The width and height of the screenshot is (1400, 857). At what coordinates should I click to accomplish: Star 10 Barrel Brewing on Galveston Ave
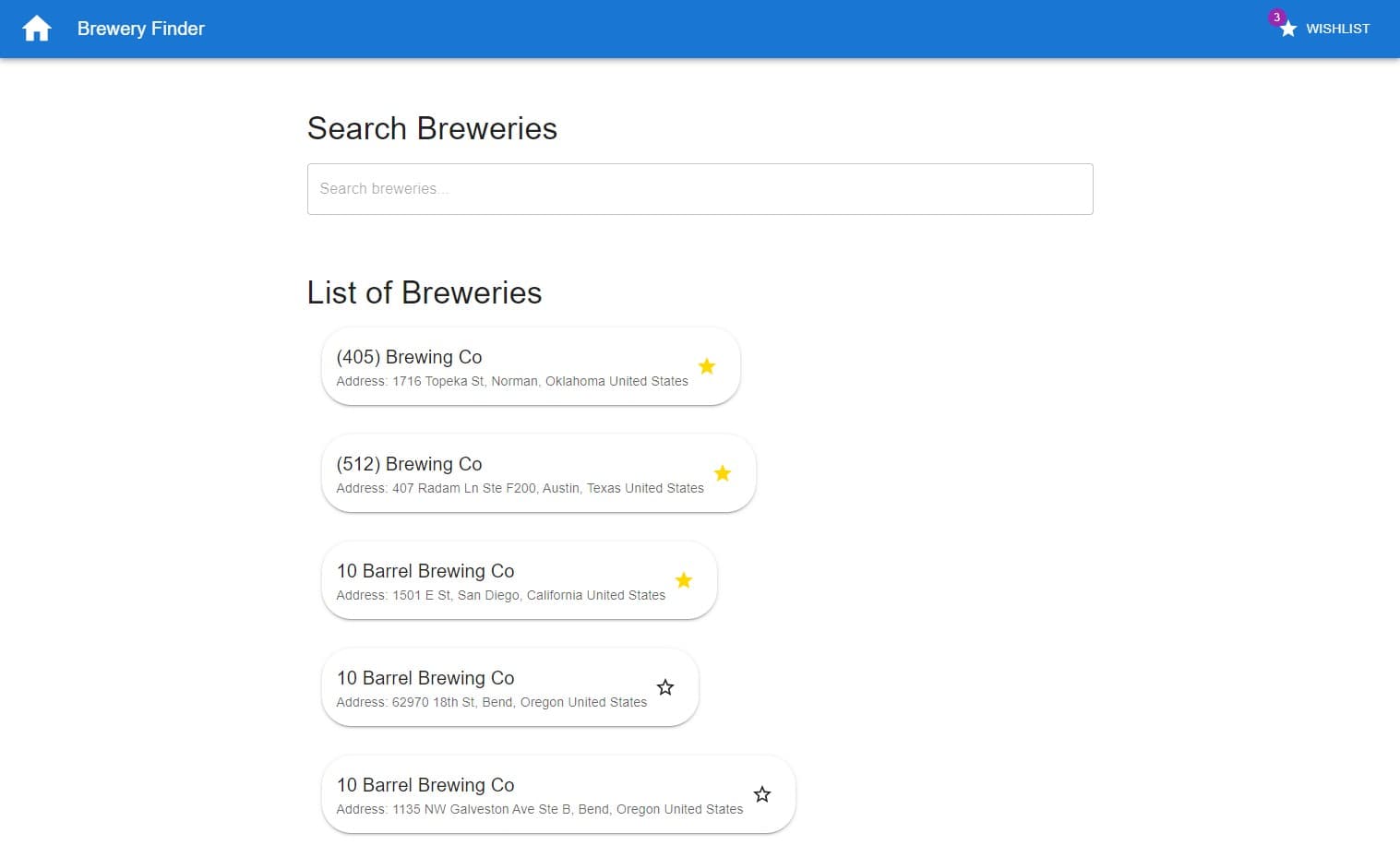pos(762,794)
